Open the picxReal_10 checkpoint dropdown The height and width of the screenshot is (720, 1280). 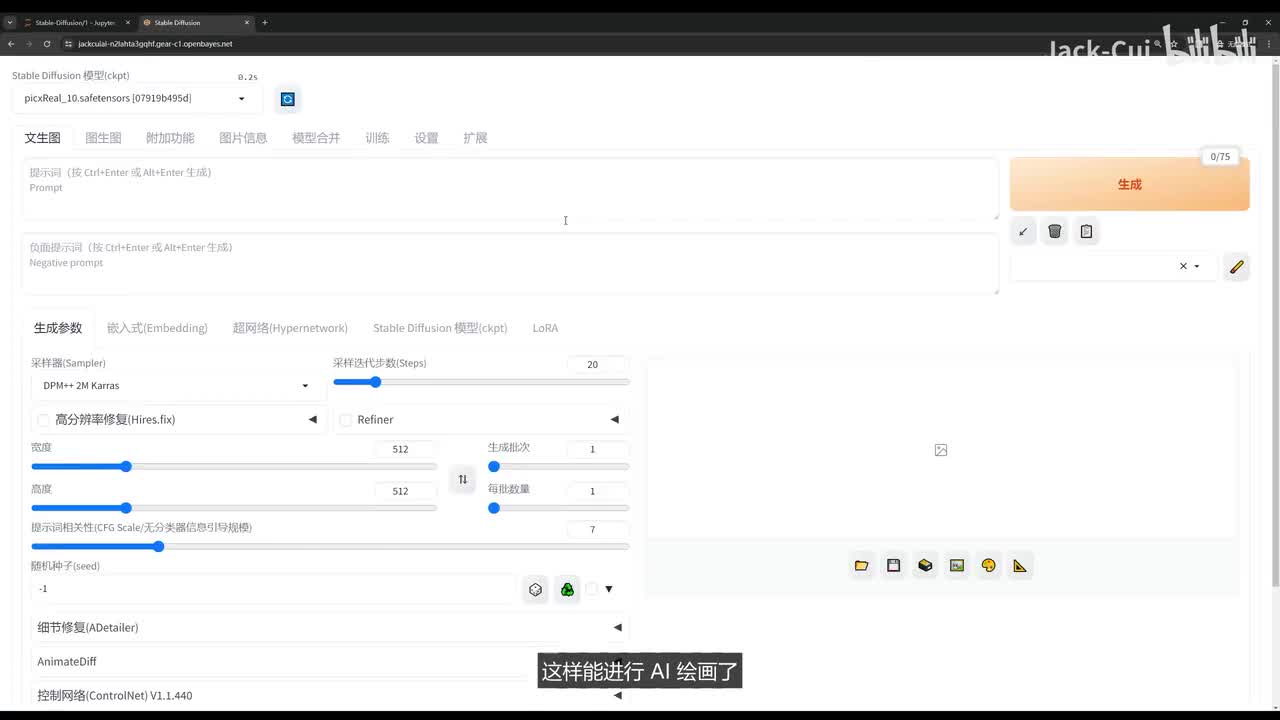point(135,98)
